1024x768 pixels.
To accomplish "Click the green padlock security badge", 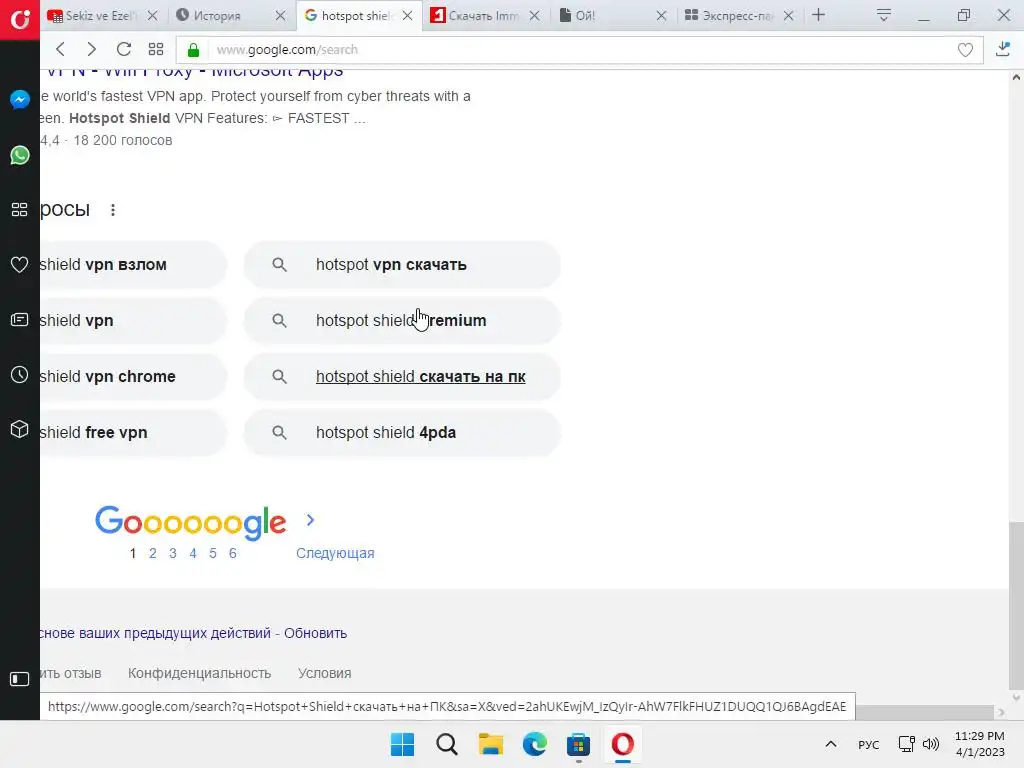I will pos(193,50).
